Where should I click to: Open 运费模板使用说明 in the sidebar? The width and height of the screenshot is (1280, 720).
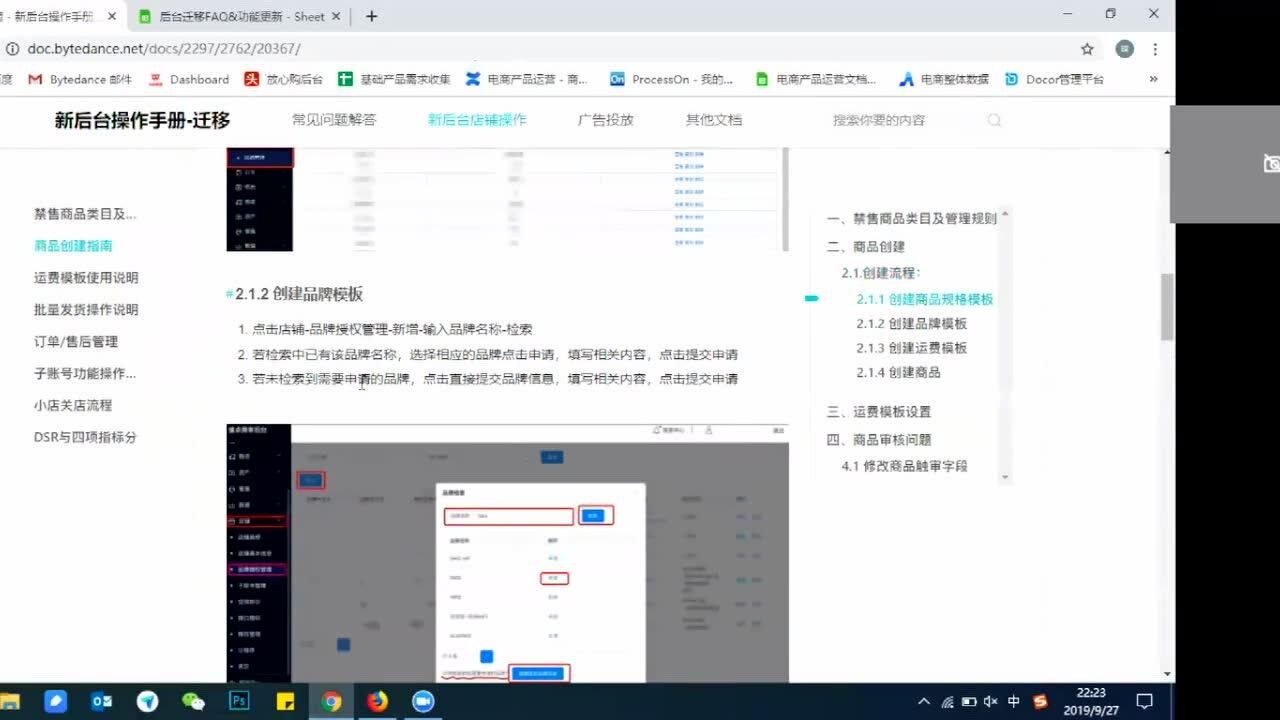[86, 278]
